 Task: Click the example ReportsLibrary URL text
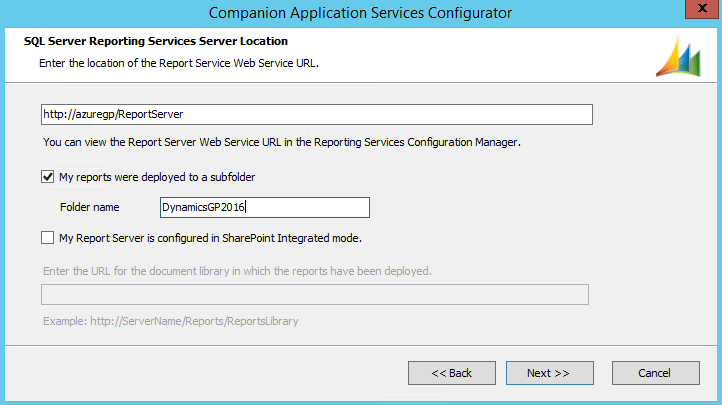[170, 321]
